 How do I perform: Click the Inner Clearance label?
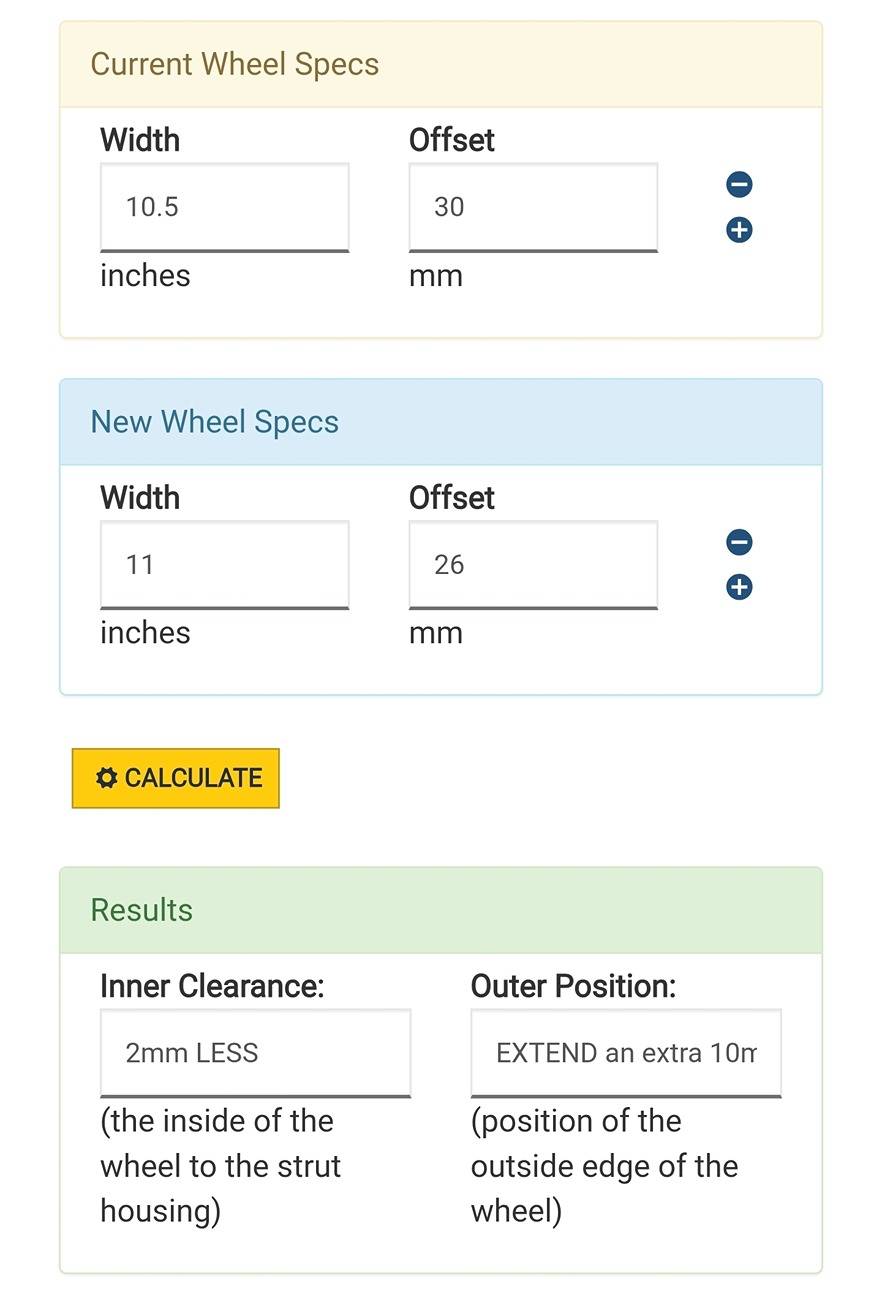[212, 986]
